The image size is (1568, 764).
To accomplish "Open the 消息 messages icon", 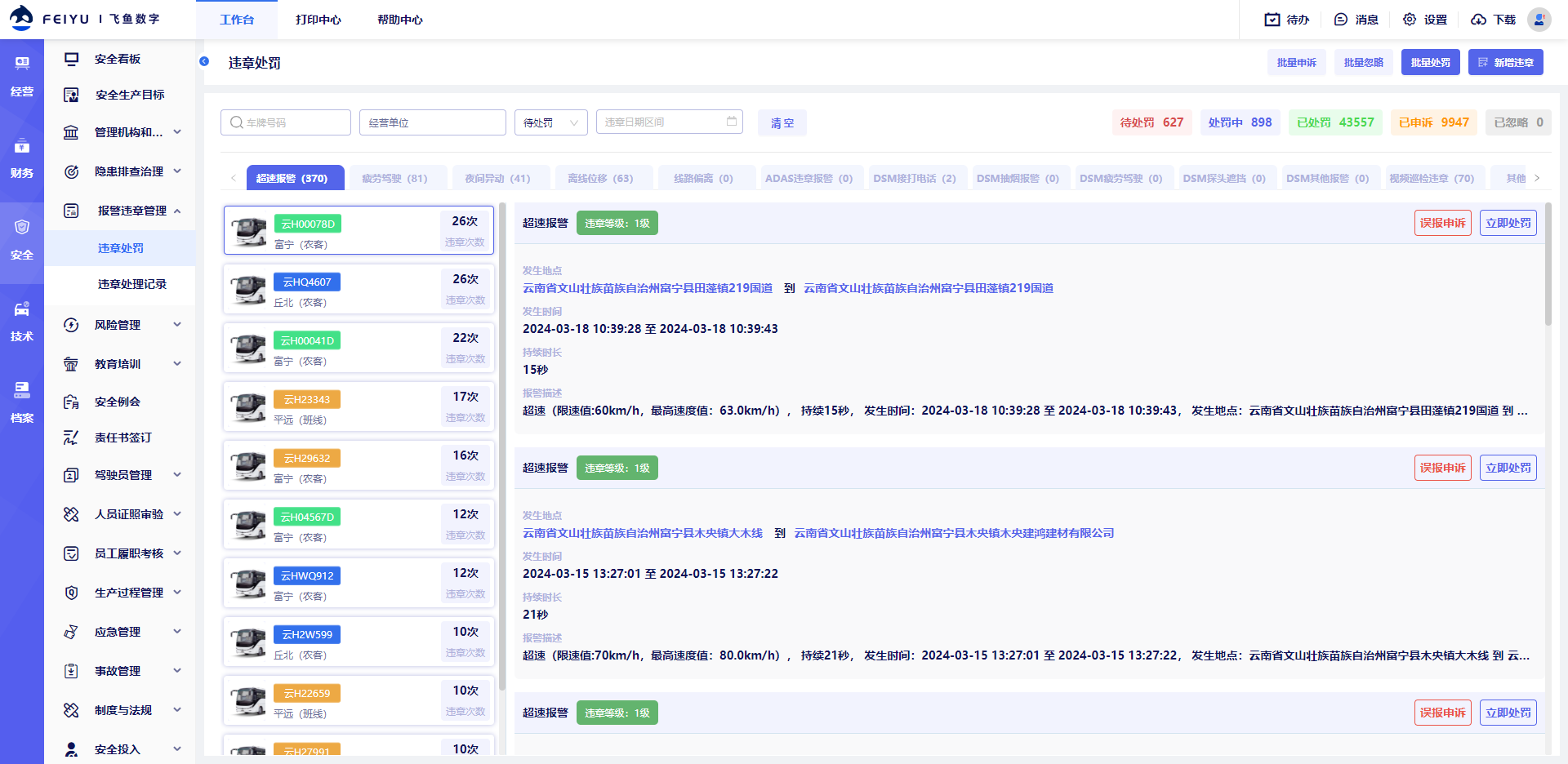I will coord(1341,20).
